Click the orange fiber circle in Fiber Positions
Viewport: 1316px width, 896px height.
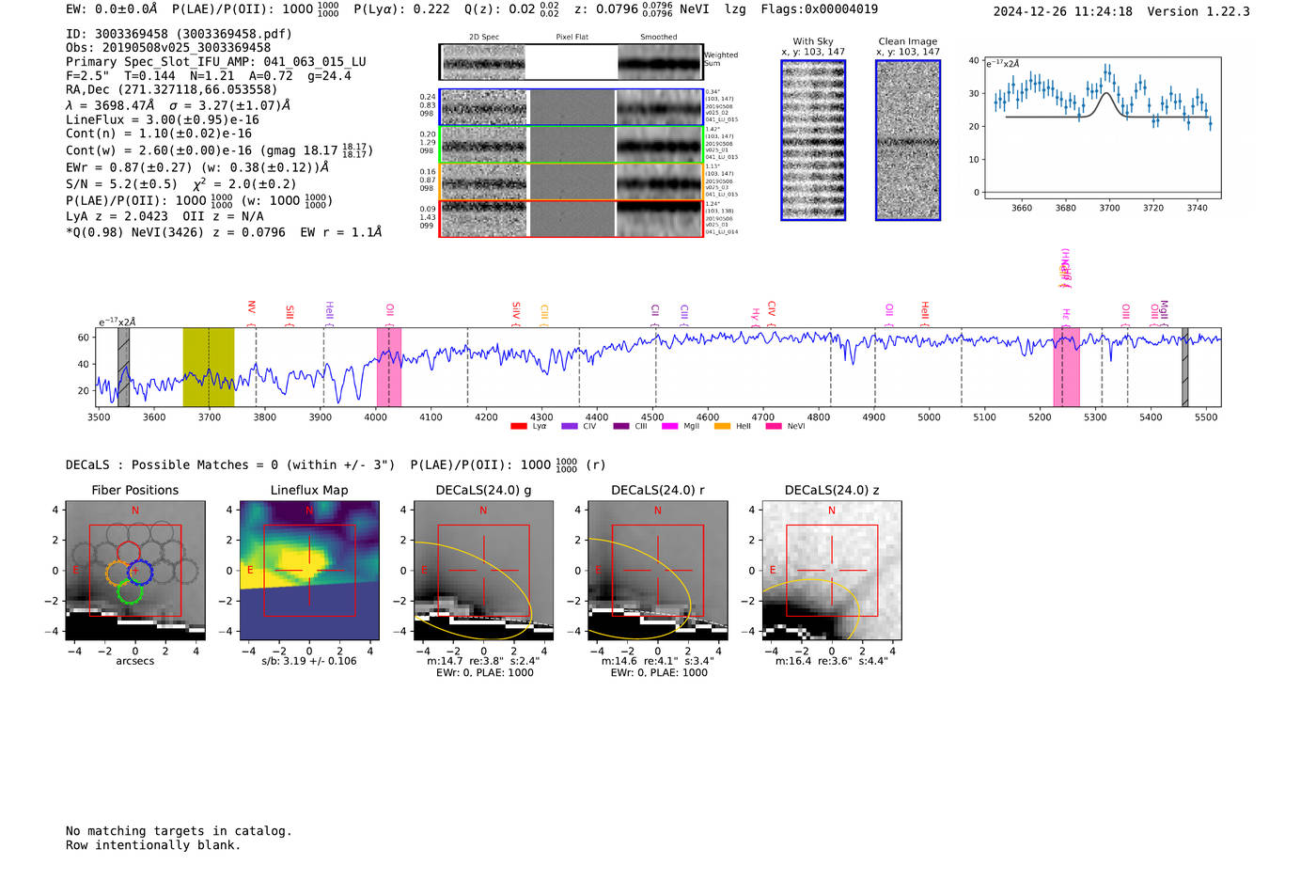click(117, 573)
